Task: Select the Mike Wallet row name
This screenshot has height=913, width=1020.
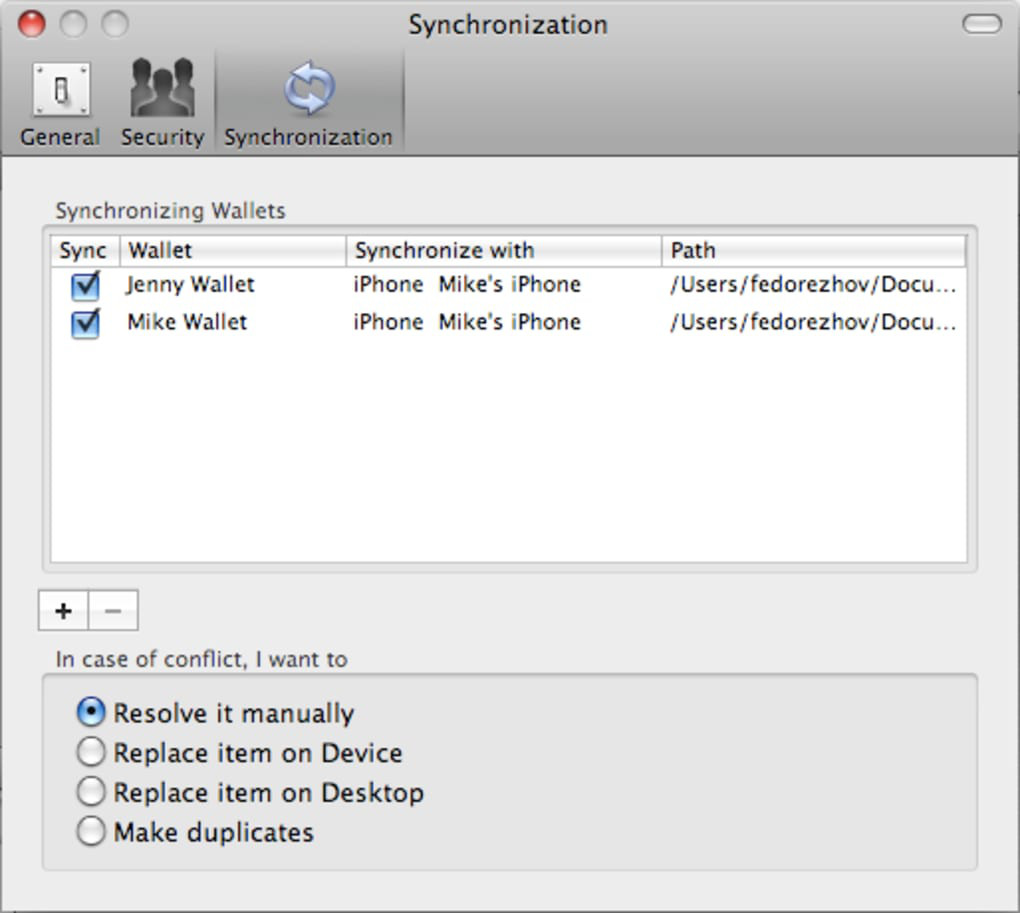Action: click(x=187, y=322)
